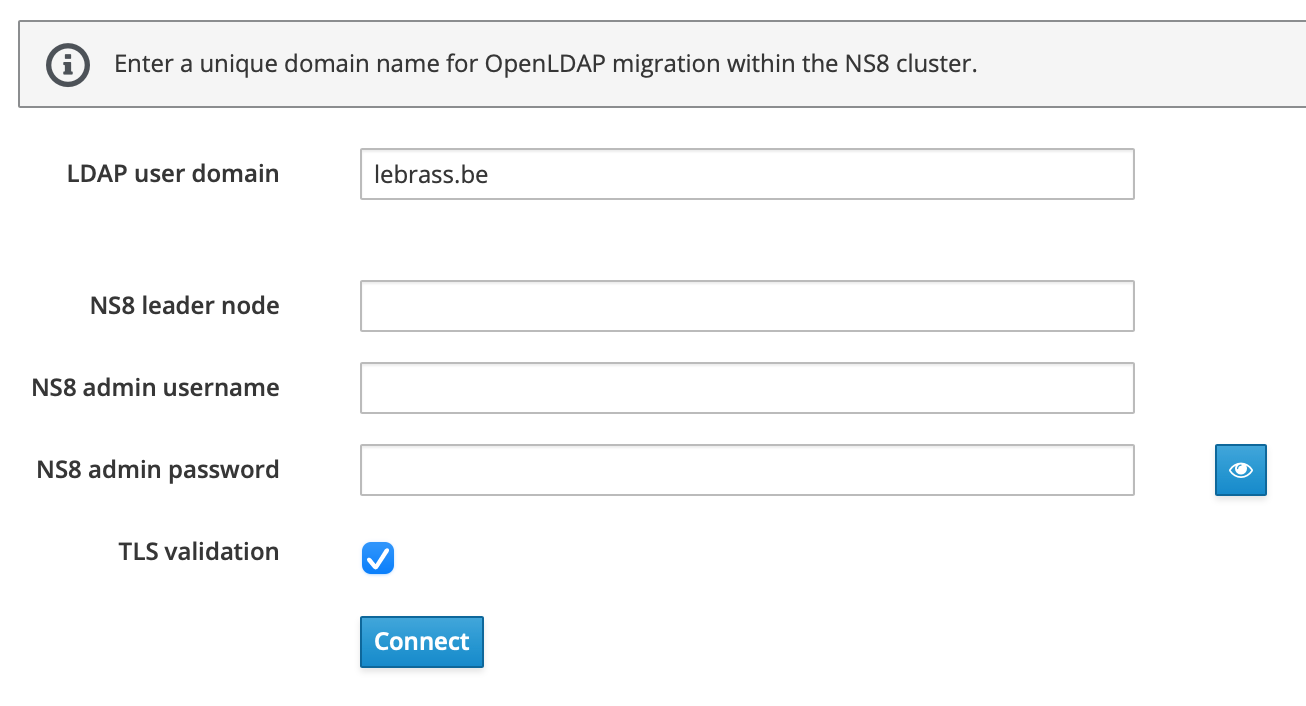Click the "TLS validation" label text
Screen dimensions: 1306x706
[x=198, y=552]
